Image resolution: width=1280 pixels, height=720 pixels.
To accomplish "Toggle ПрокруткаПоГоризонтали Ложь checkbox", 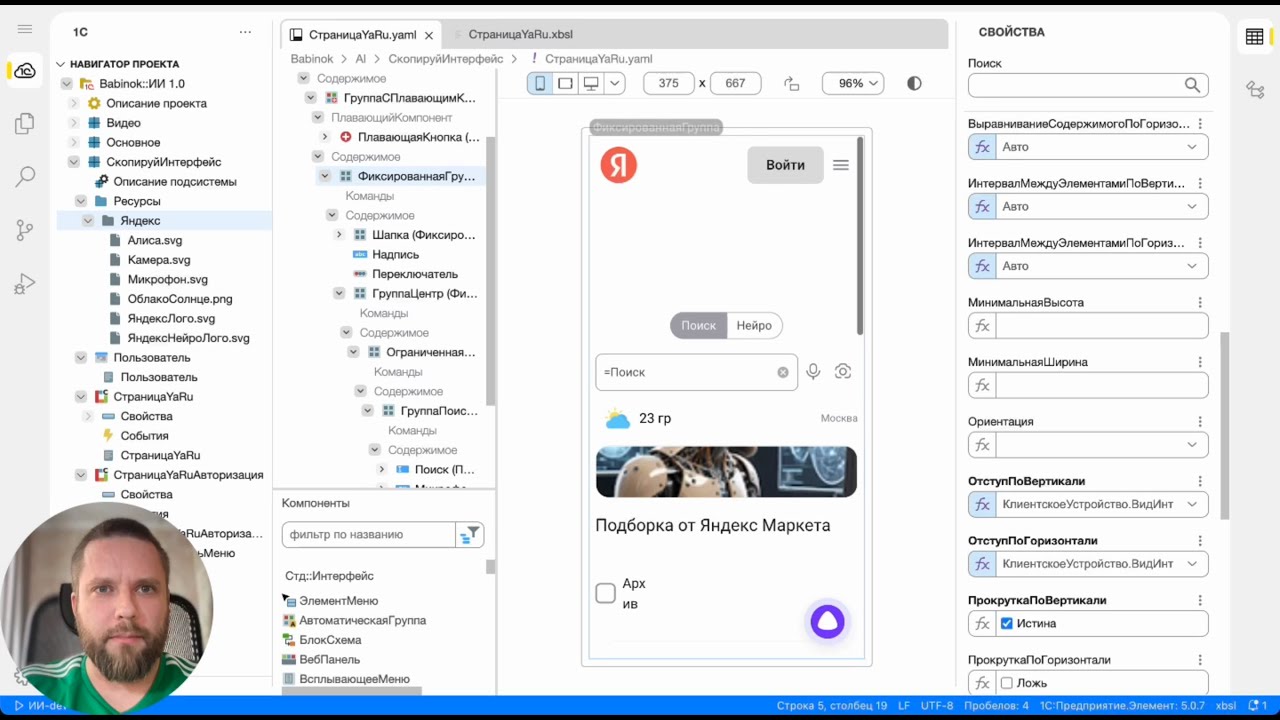I will point(1007,683).
